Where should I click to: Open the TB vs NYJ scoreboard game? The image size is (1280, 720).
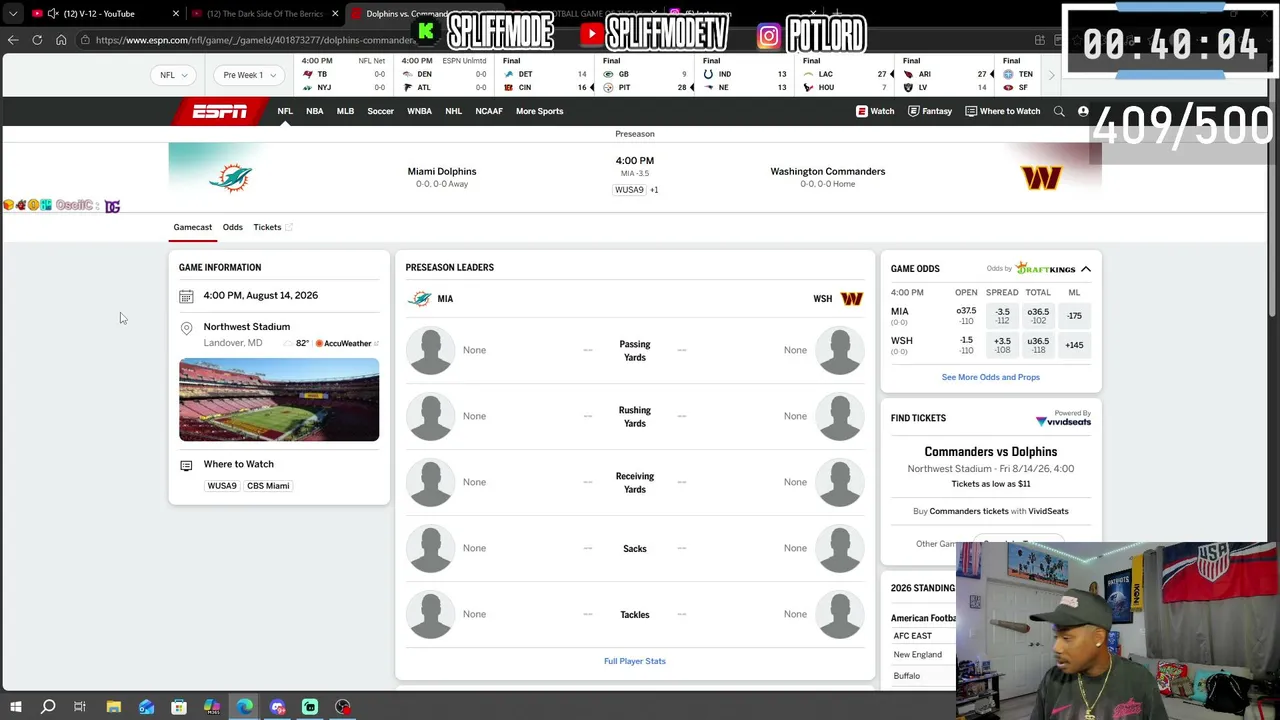[x=343, y=75]
